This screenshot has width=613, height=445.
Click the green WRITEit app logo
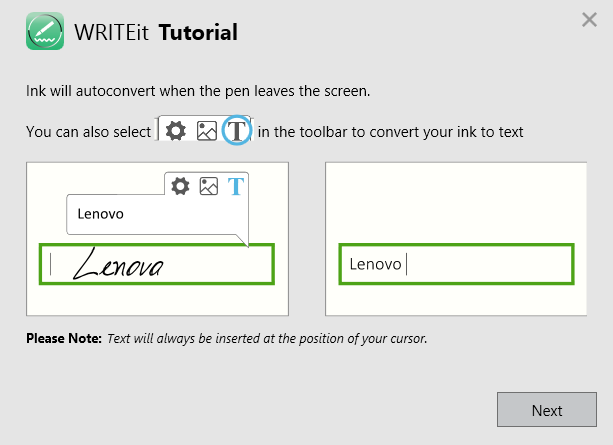tap(45, 32)
